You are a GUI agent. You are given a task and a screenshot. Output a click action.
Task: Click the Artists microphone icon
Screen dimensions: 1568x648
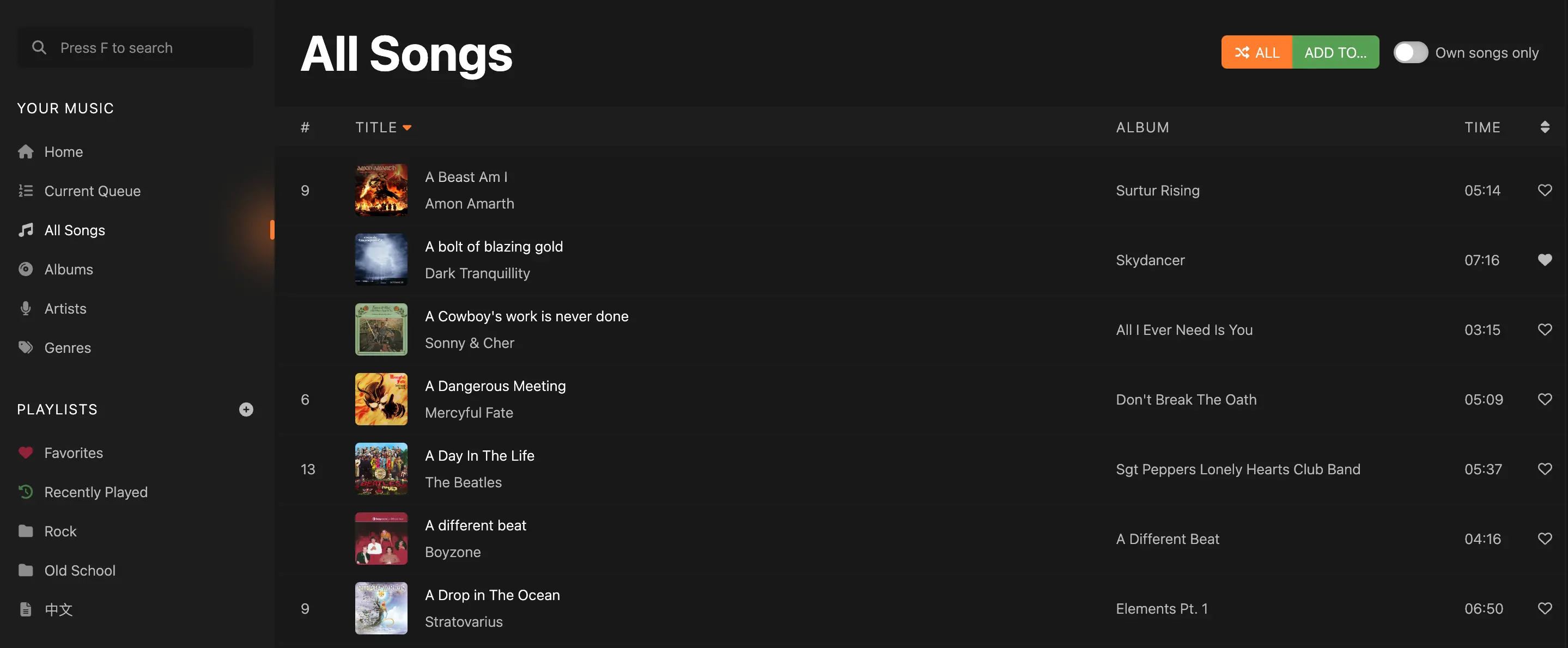(x=26, y=309)
